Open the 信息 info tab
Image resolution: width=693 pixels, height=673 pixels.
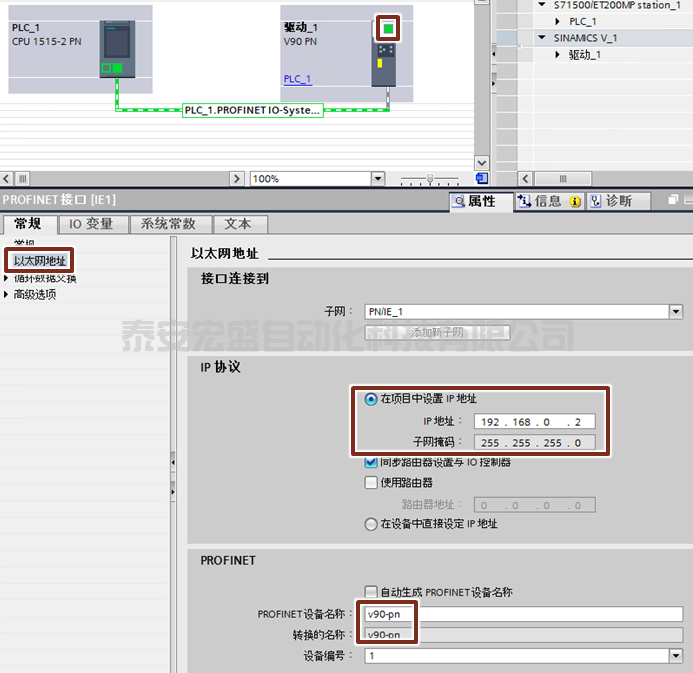pyautogui.click(x=549, y=202)
